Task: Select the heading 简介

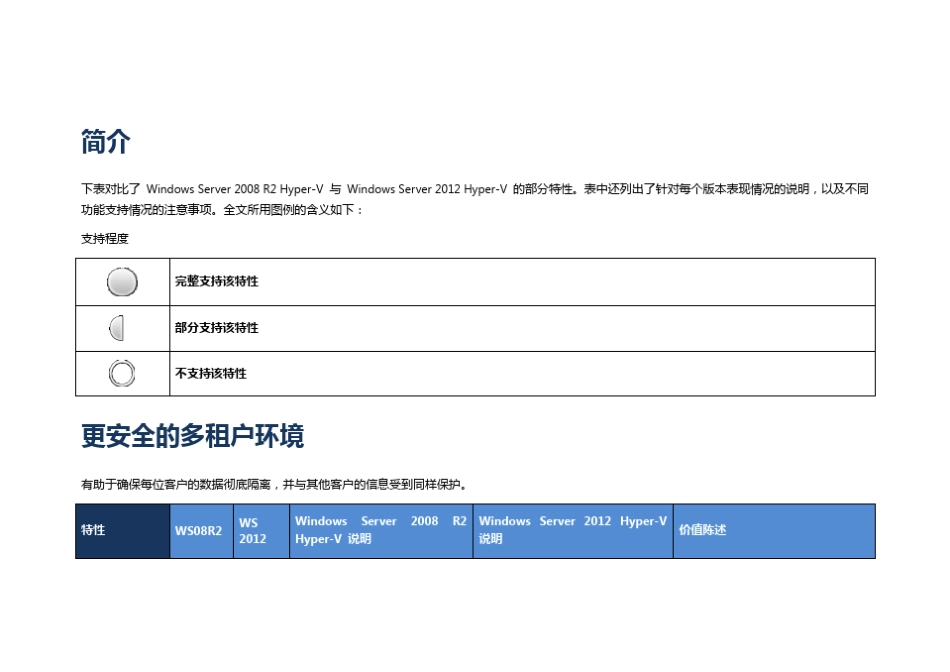Action: pos(106,142)
